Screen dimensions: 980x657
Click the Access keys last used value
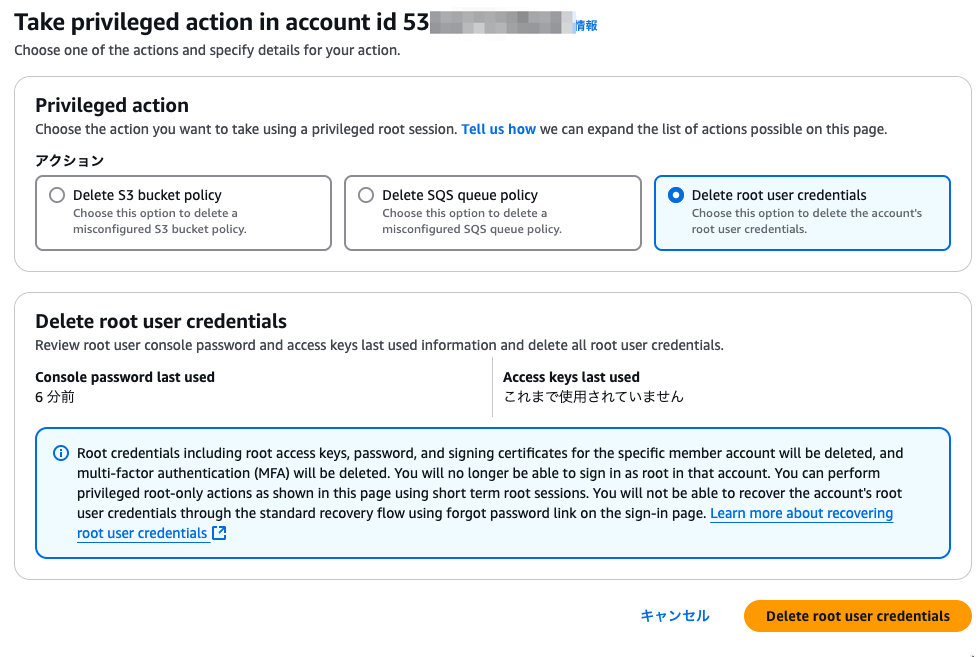point(593,397)
